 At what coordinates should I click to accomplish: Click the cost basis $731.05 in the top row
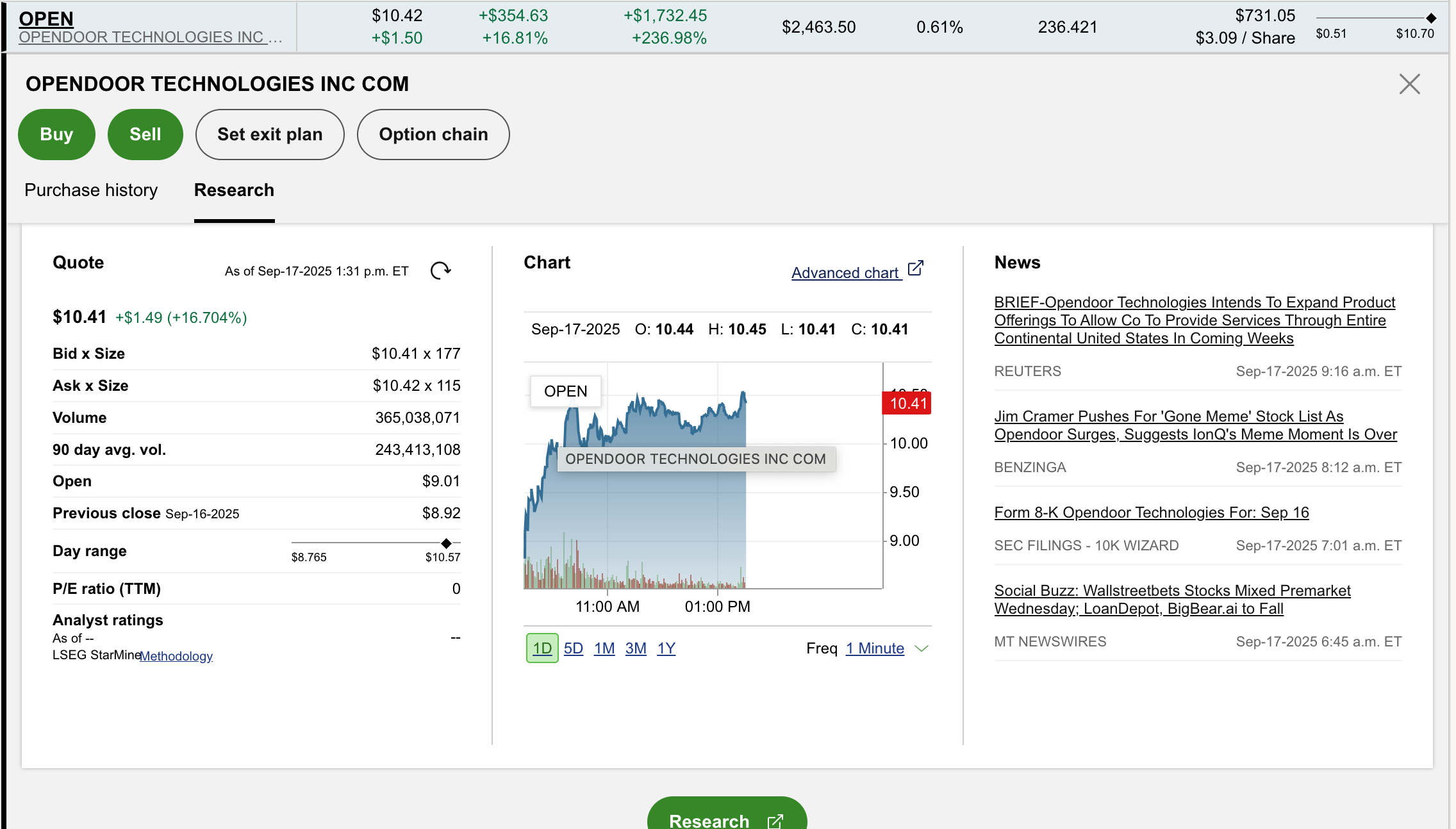[x=1265, y=15]
